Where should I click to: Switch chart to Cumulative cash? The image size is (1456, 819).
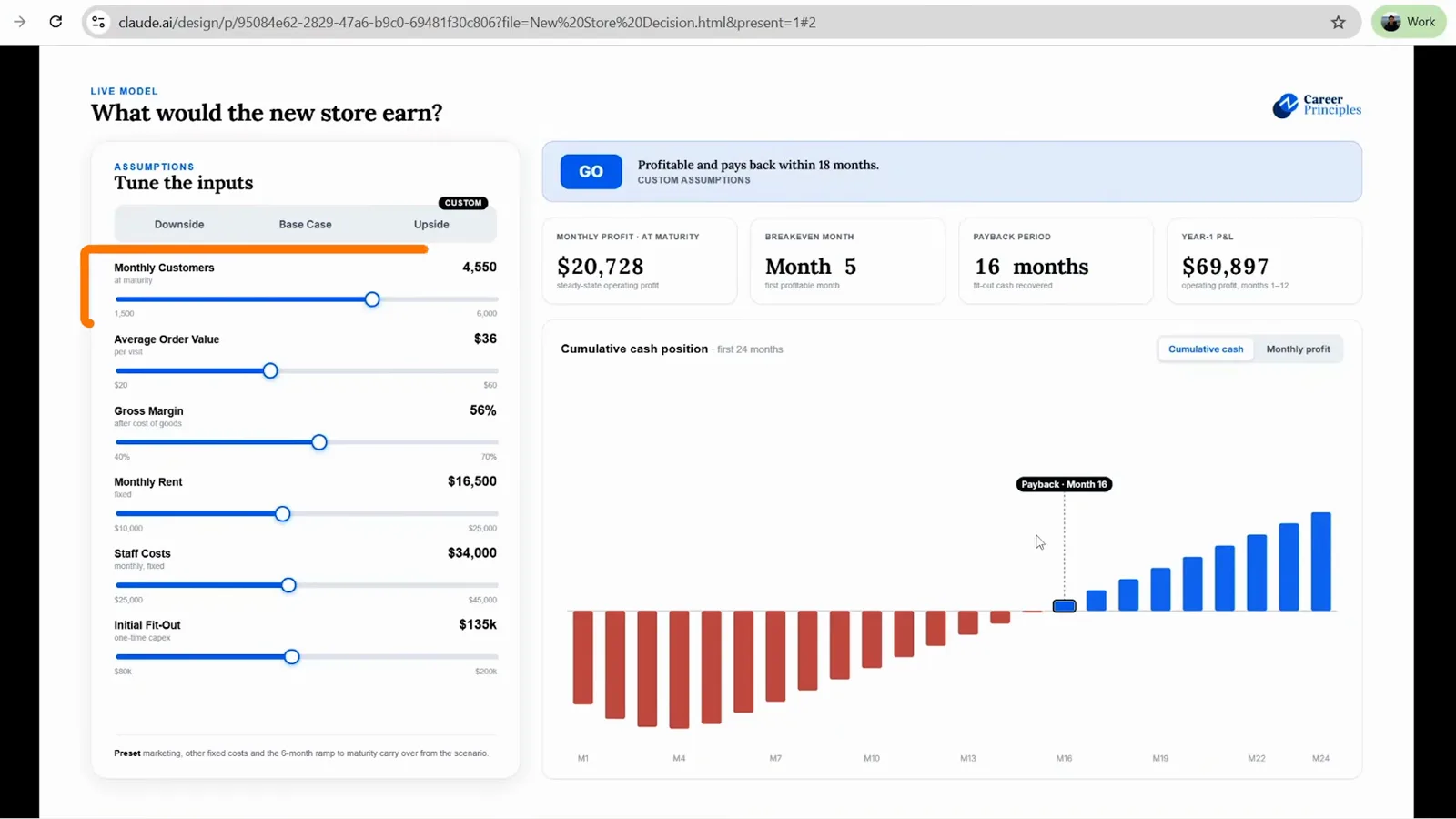(x=1206, y=349)
